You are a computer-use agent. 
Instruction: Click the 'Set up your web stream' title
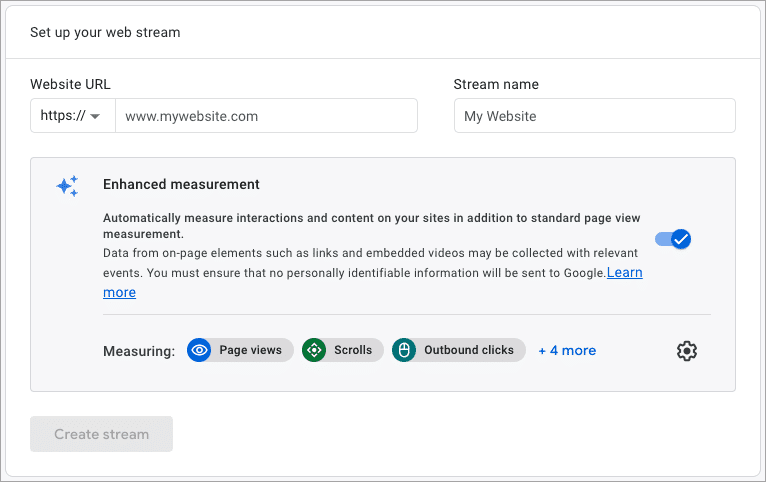click(105, 33)
